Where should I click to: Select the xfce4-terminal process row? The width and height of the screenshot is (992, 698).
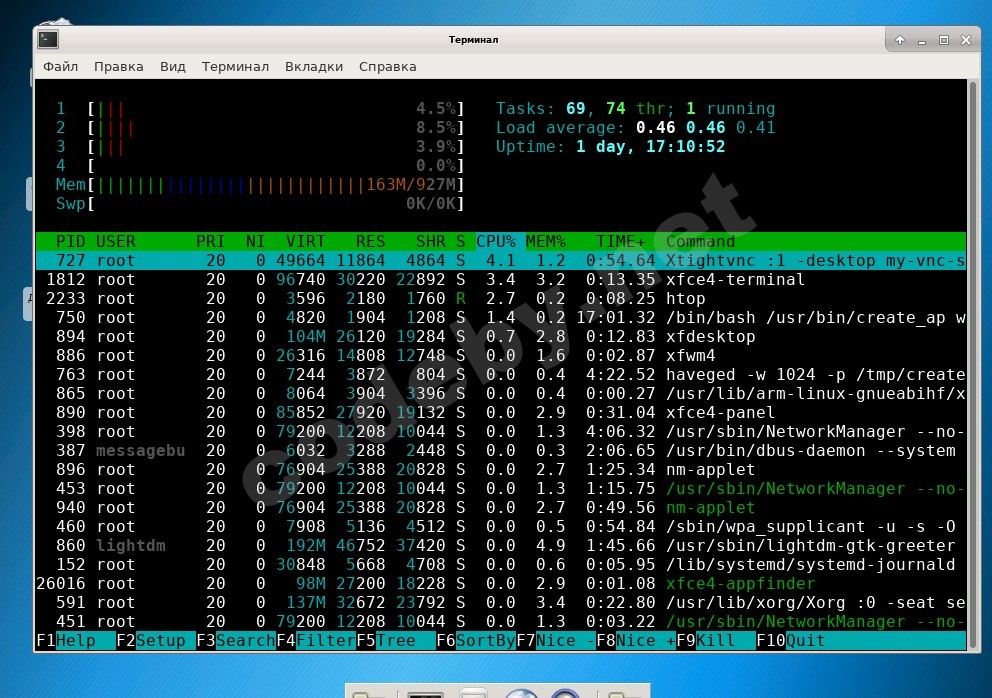click(x=500, y=280)
